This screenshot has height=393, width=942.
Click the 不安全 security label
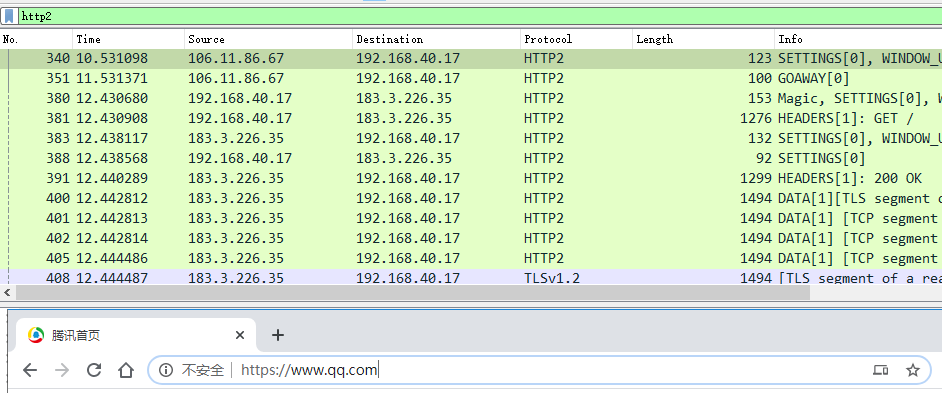pyautogui.click(x=203, y=370)
